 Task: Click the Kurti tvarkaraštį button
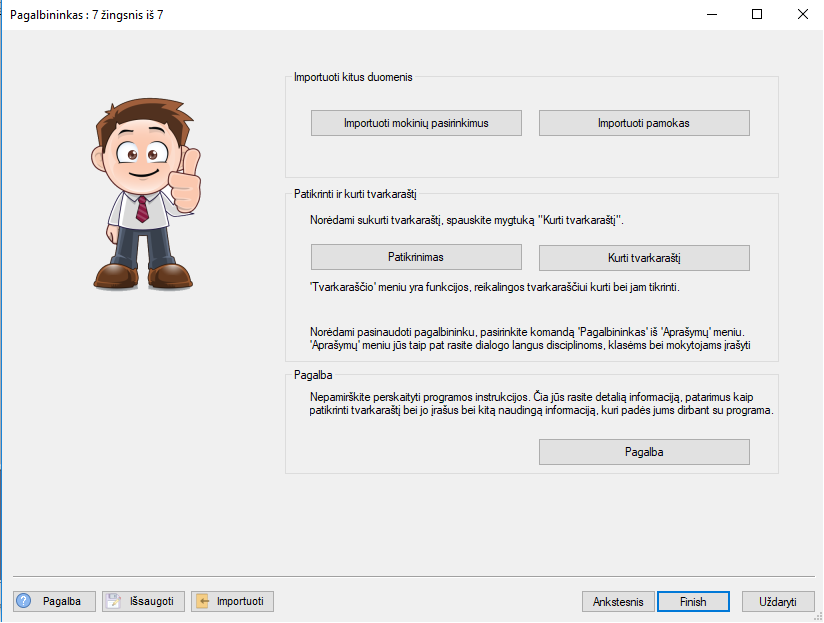coord(644,258)
